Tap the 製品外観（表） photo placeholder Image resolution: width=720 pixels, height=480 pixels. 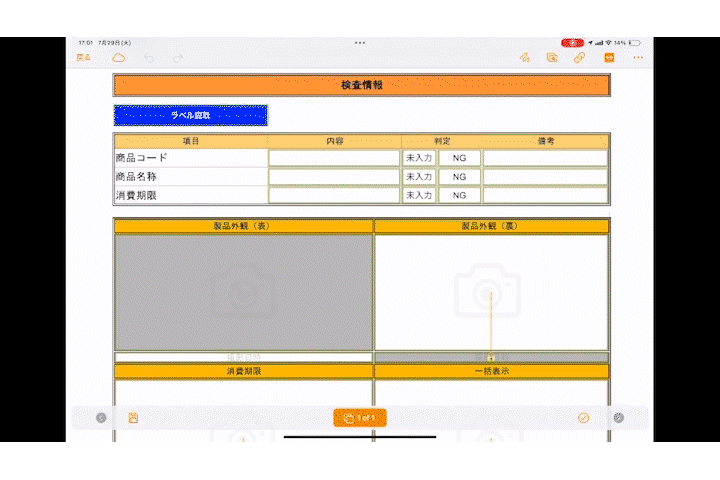(243, 292)
